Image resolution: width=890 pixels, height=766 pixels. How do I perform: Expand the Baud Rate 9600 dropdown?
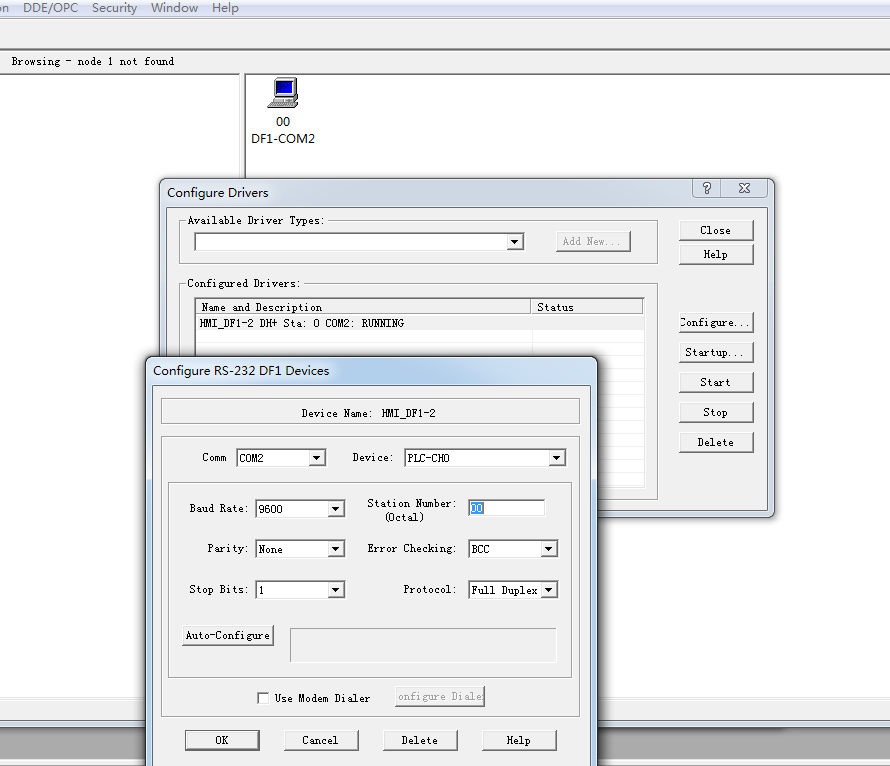click(336, 509)
